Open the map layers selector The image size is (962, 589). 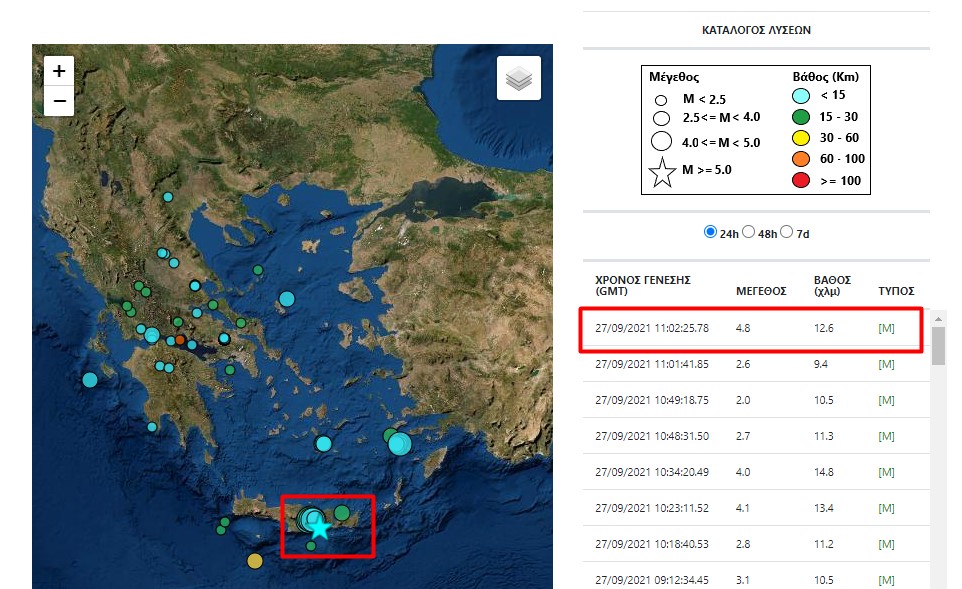click(x=518, y=78)
